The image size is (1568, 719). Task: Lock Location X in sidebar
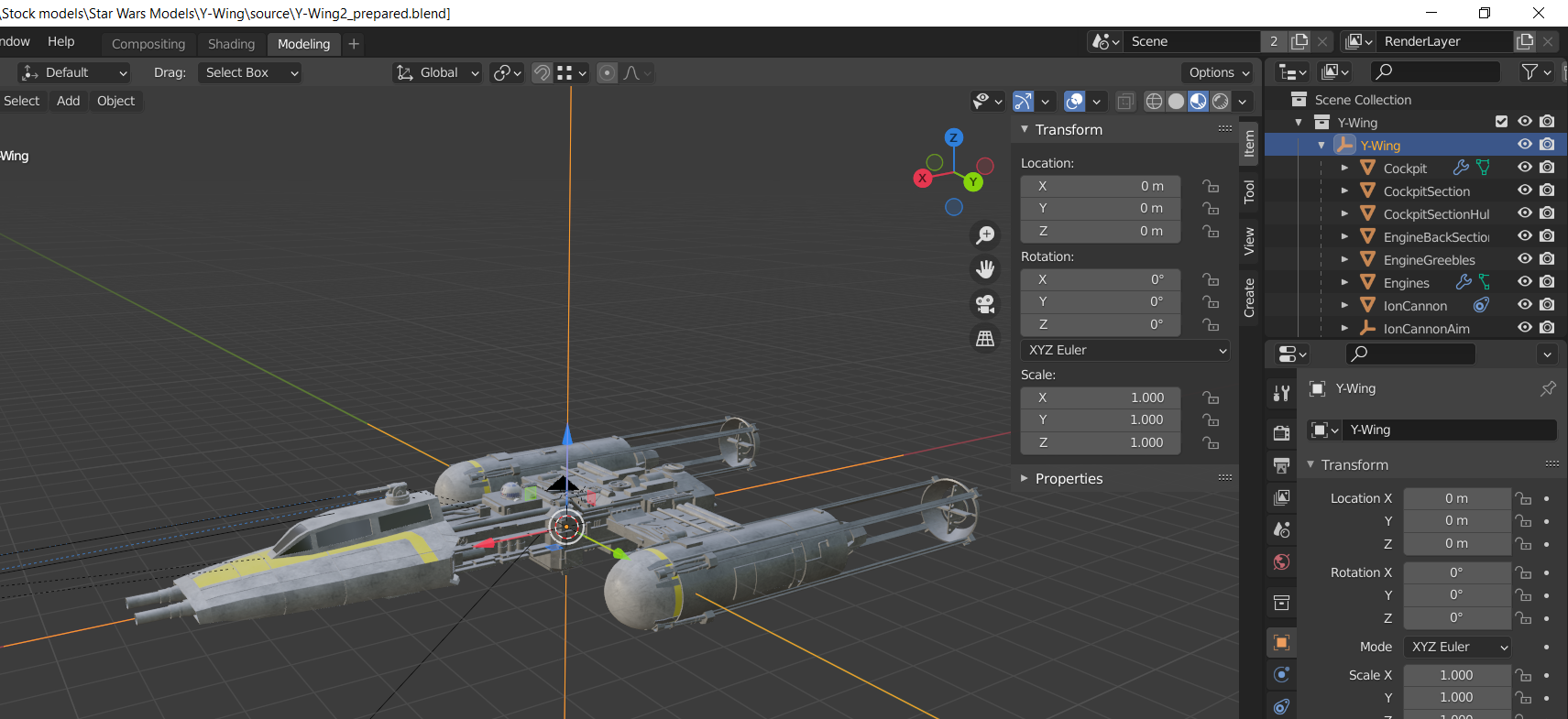1211,186
